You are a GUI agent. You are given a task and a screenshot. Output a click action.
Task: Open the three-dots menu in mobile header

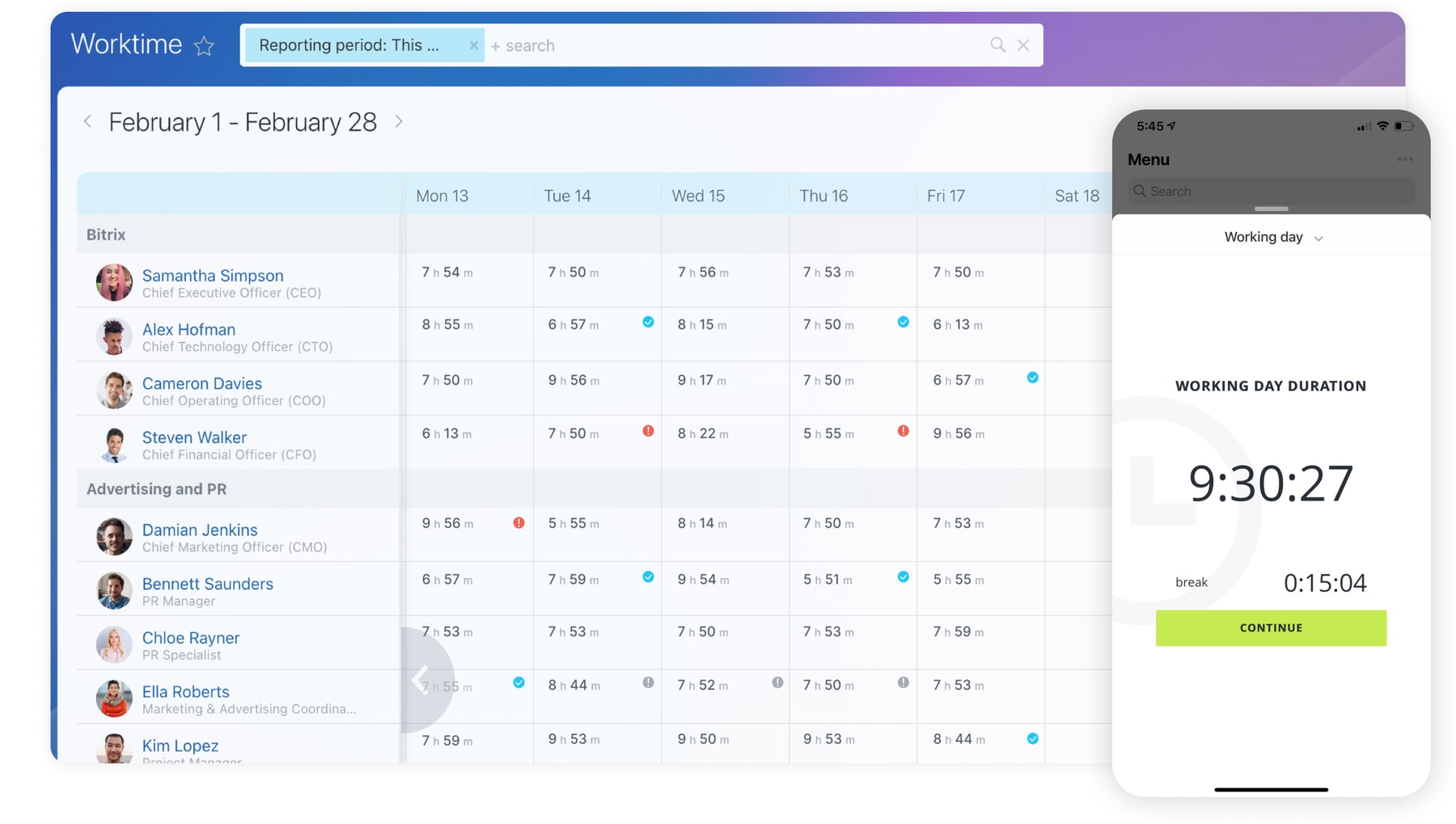coord(1404,159)
